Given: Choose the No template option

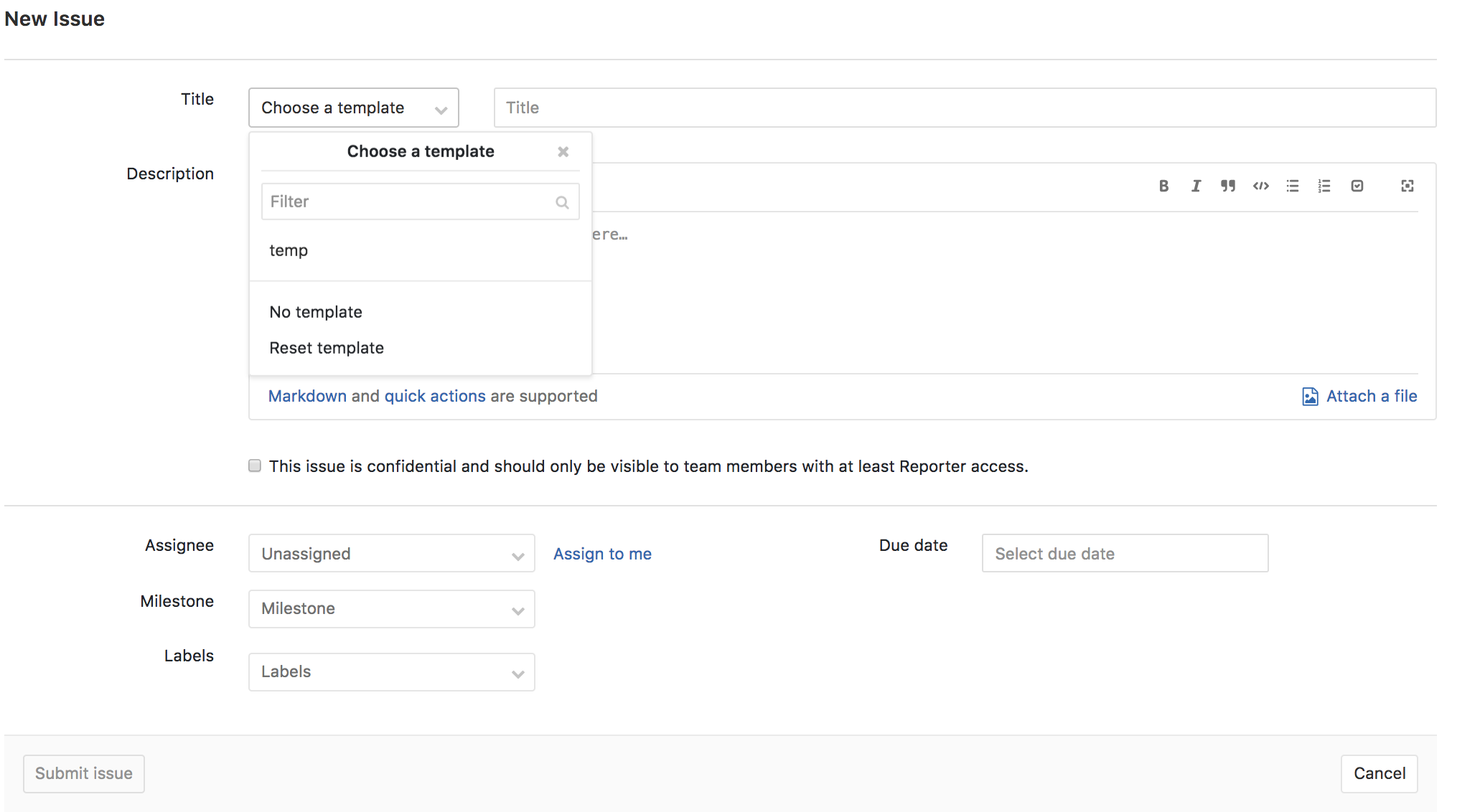Looking at the screenshot, I should [x=316, y=311].
